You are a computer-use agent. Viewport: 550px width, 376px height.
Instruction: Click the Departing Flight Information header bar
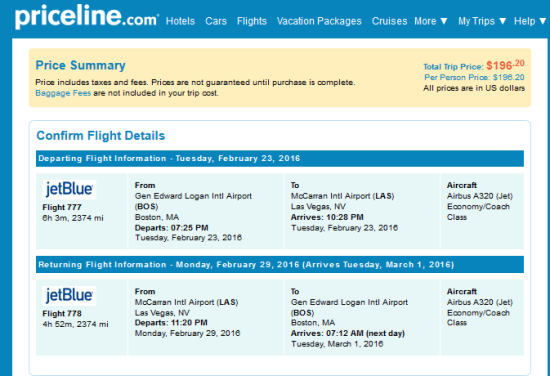pos(280,159)
